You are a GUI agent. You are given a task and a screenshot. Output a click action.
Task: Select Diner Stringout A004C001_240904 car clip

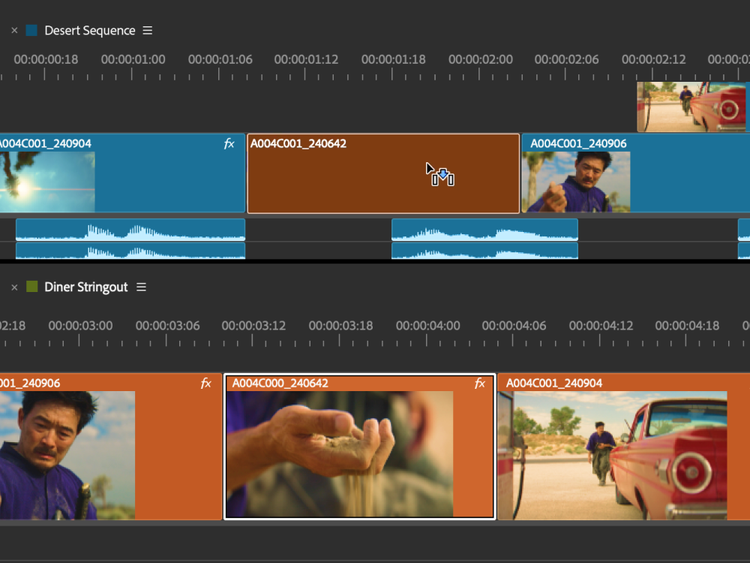click(x=624, y=446)
